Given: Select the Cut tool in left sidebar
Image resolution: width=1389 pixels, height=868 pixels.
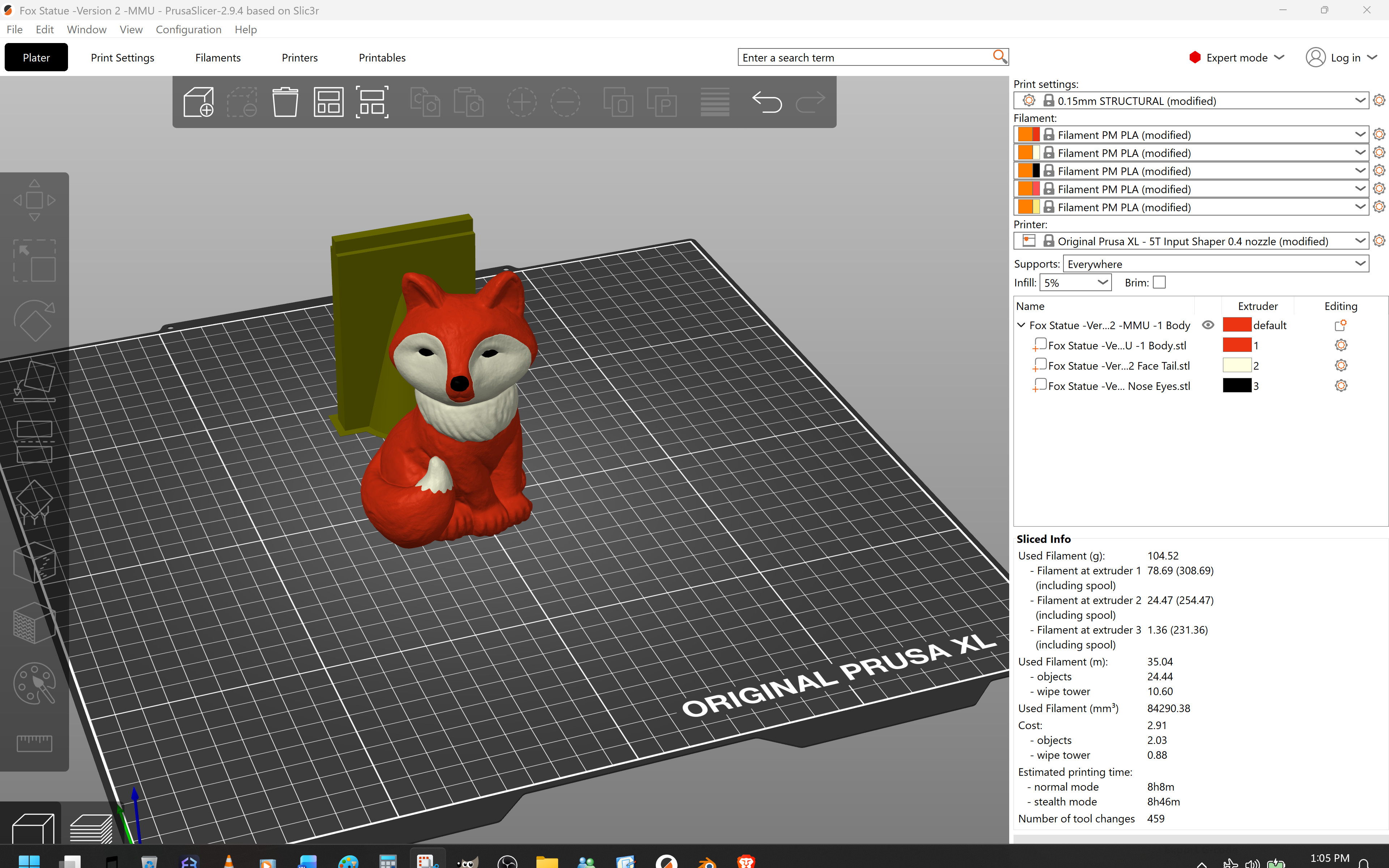Looking at the screenshot, I should 34,442.
